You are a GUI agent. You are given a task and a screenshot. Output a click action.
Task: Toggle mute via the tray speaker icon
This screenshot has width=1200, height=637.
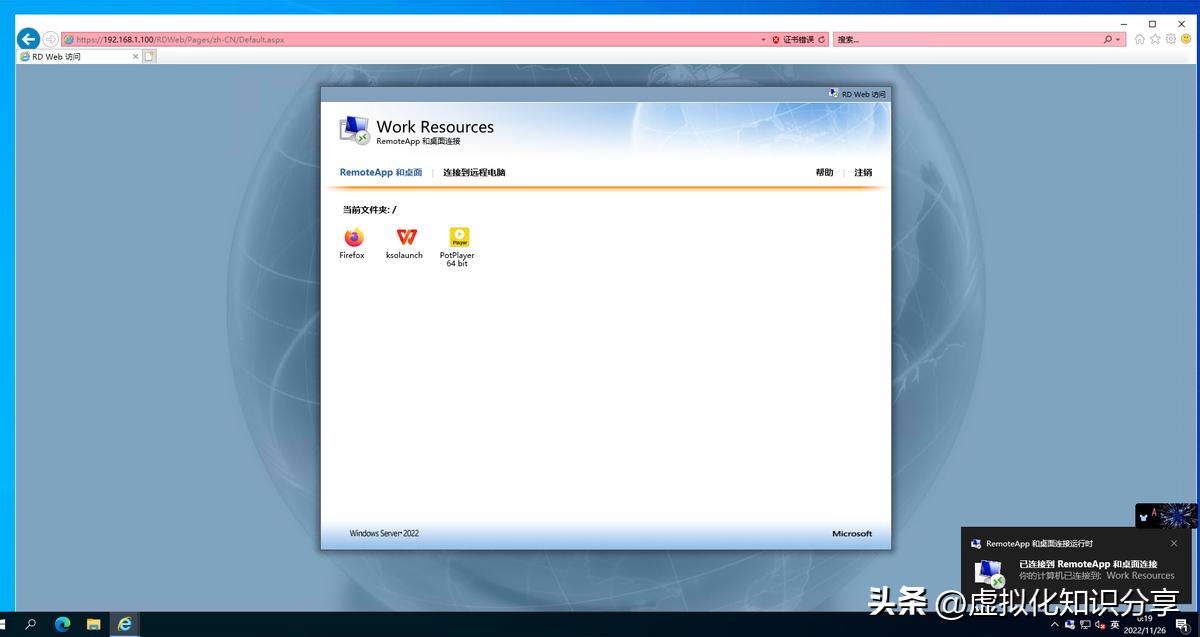pyautogui.click(x=1100, y=624)
